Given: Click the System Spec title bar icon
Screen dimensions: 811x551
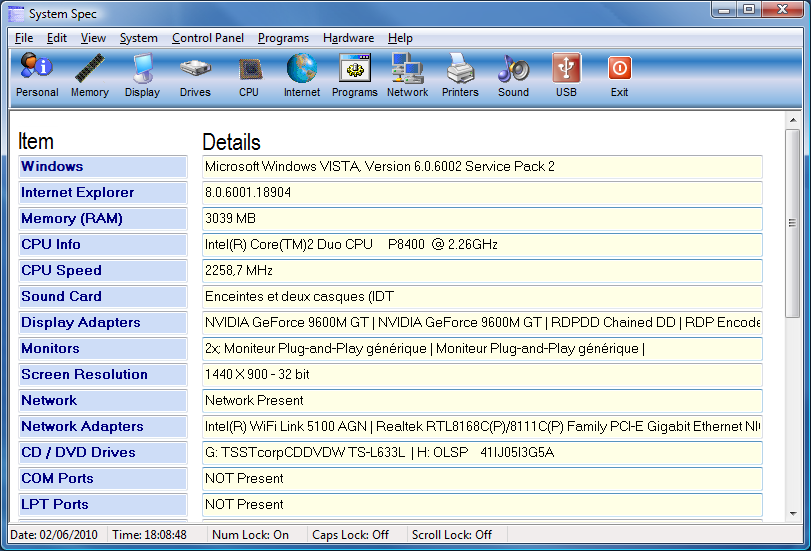Looking at the screenshot, I should point(16,14).
